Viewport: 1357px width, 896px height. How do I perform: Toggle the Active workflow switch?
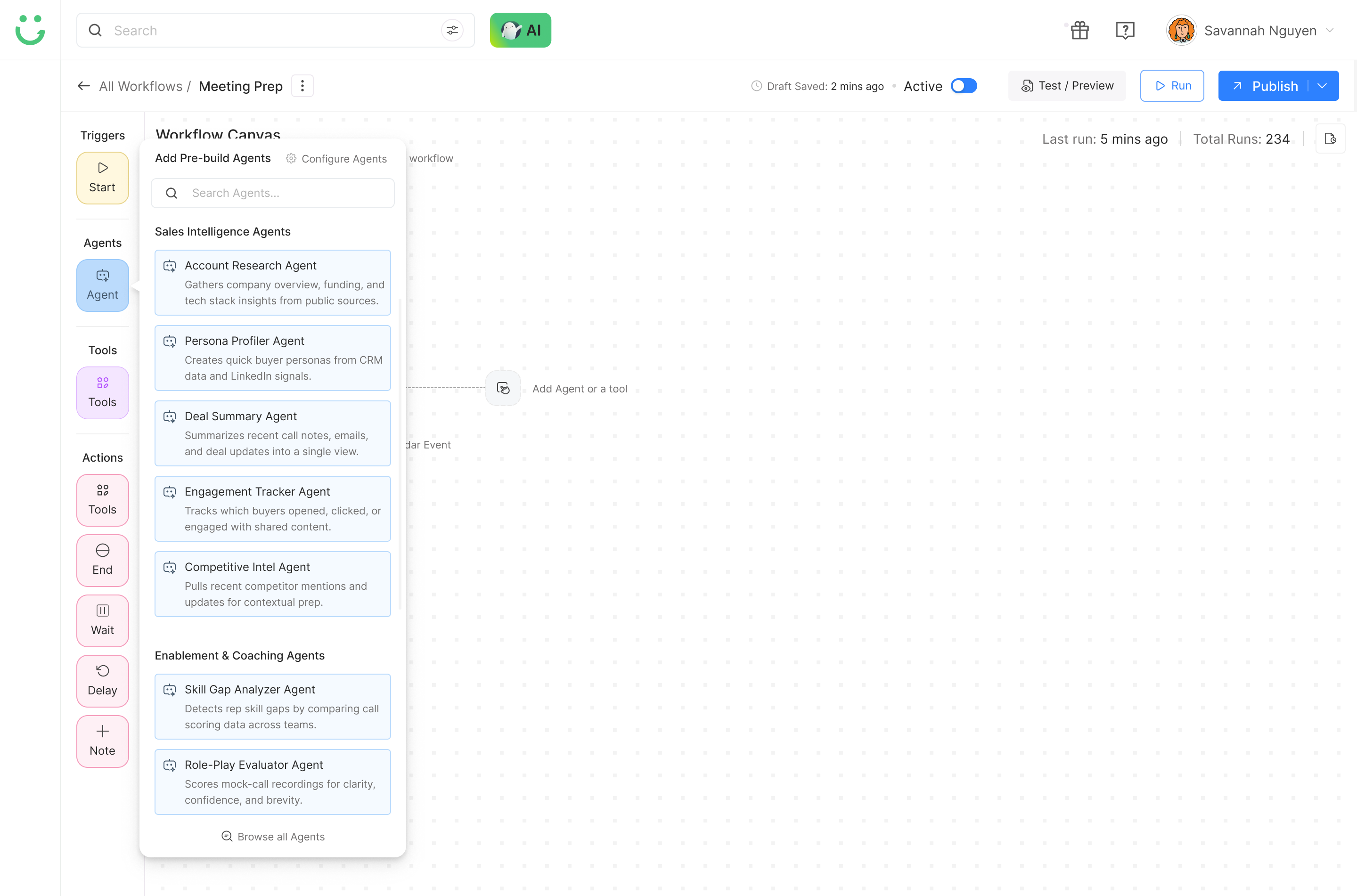pos(964,86)
